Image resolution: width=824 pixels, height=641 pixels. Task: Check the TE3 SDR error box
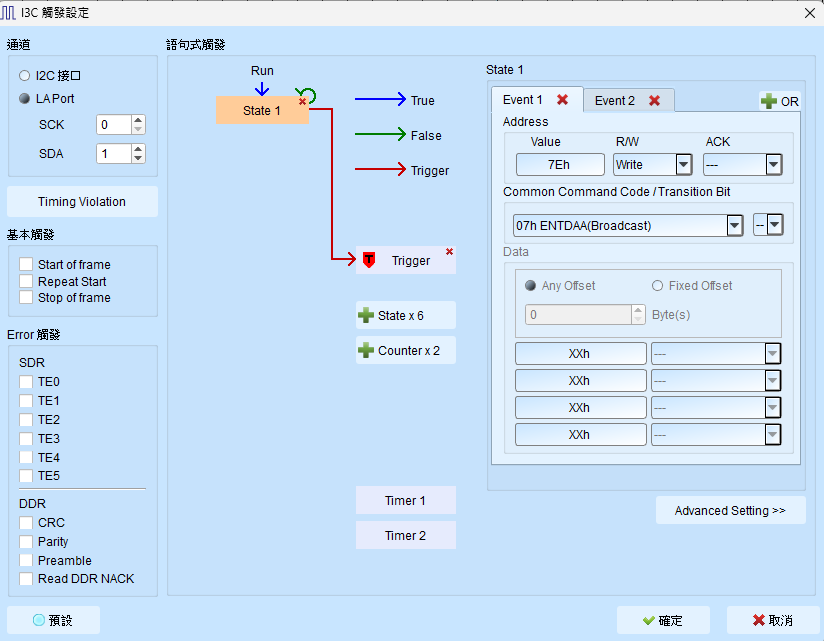point(26,439)
